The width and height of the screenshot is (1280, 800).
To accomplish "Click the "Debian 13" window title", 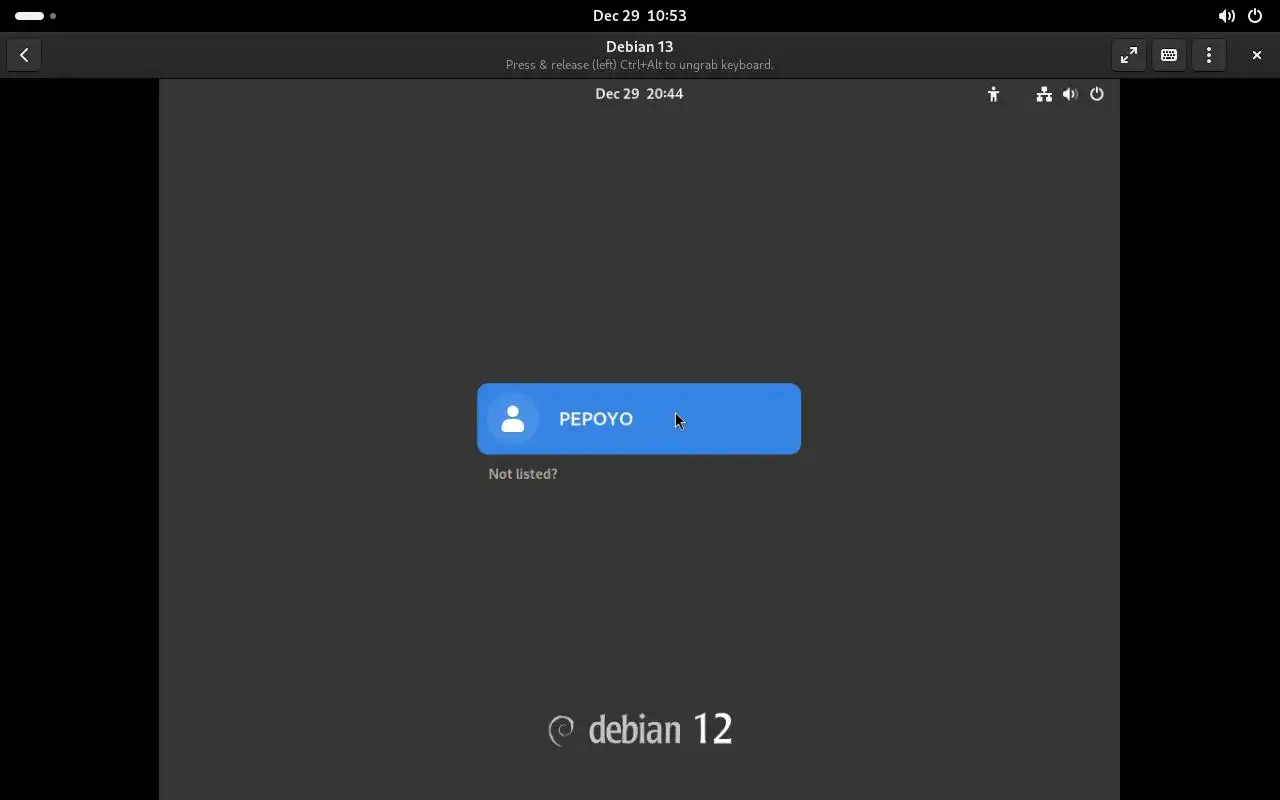I will (639, 46).
